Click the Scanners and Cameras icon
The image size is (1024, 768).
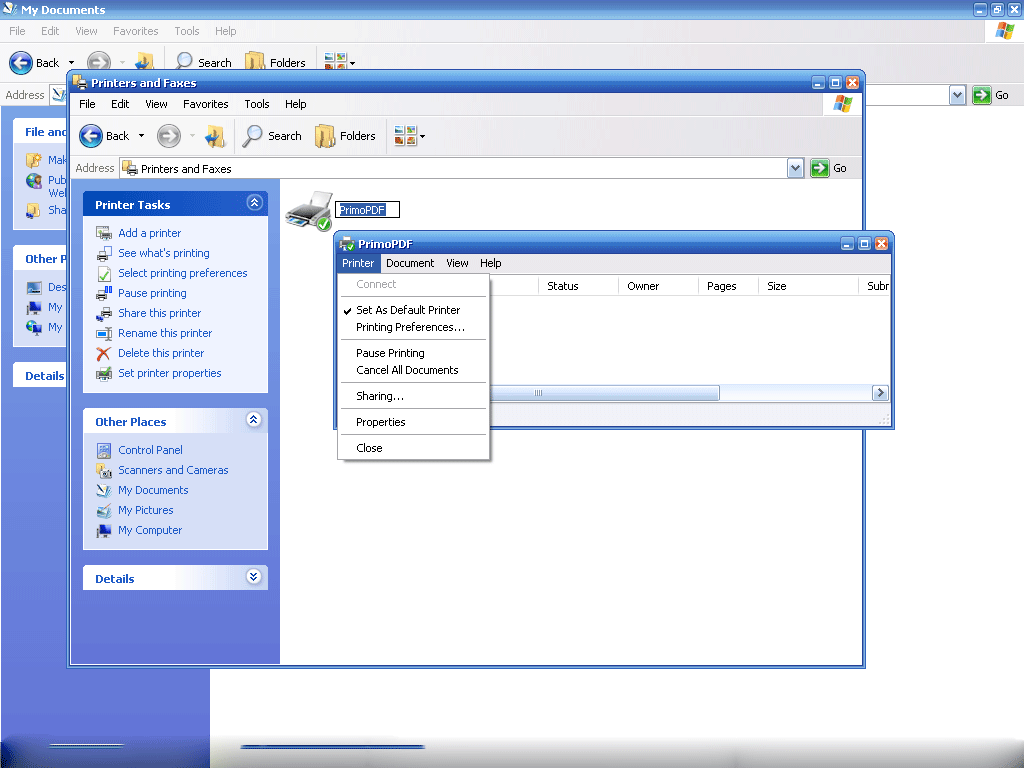104,470
